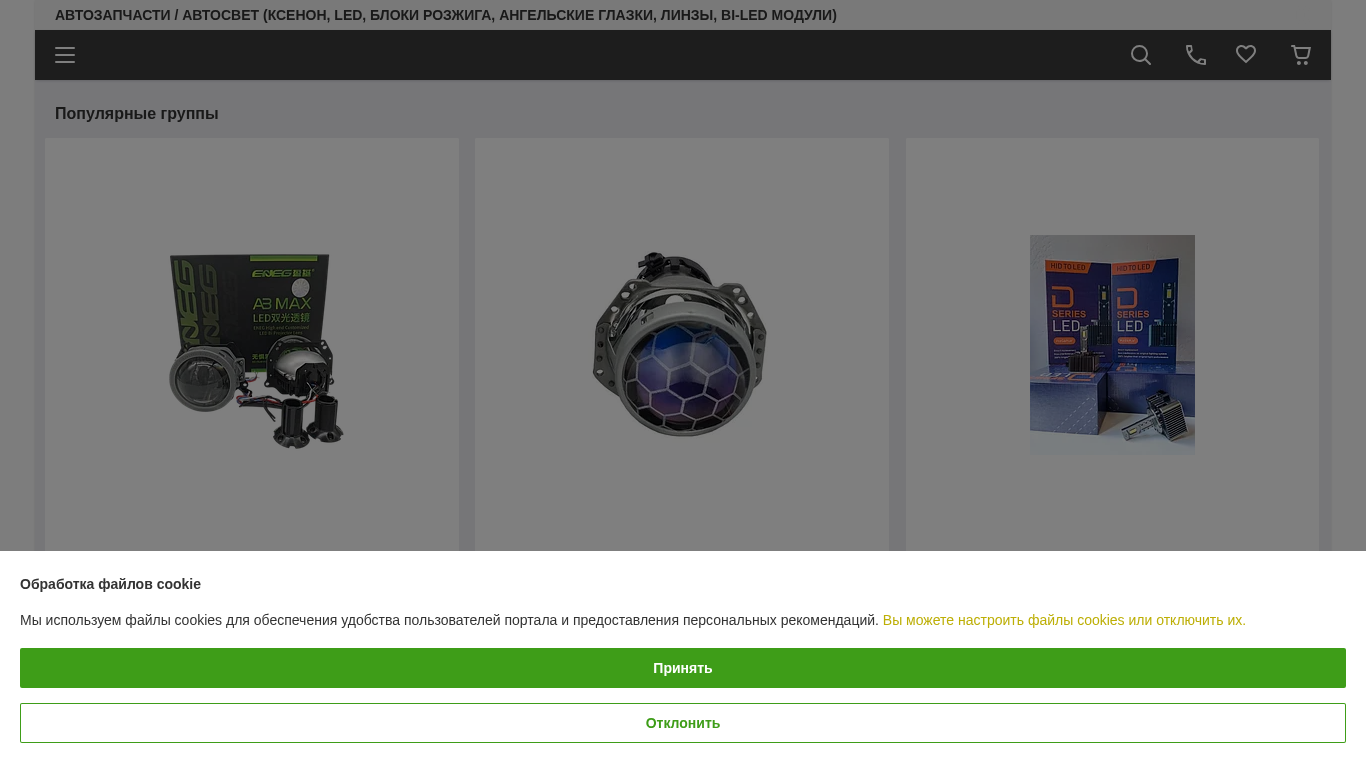The image size is (1366, 768).
Task: Open the blue honeycomb lens product image
Action: (682, 345)
